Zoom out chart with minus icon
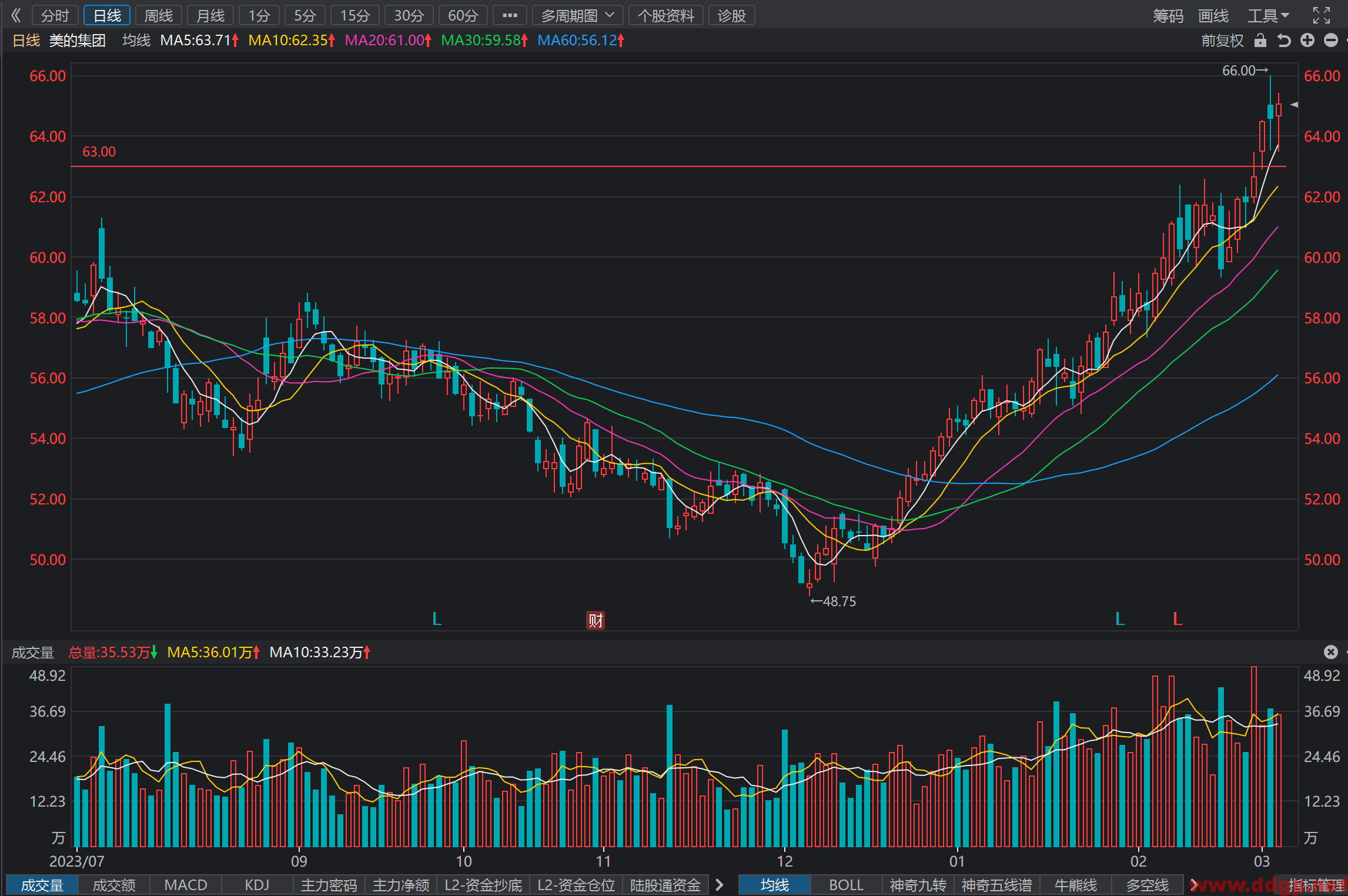The height and width of the screenshot is (896, 1348). click(1331, 40)
